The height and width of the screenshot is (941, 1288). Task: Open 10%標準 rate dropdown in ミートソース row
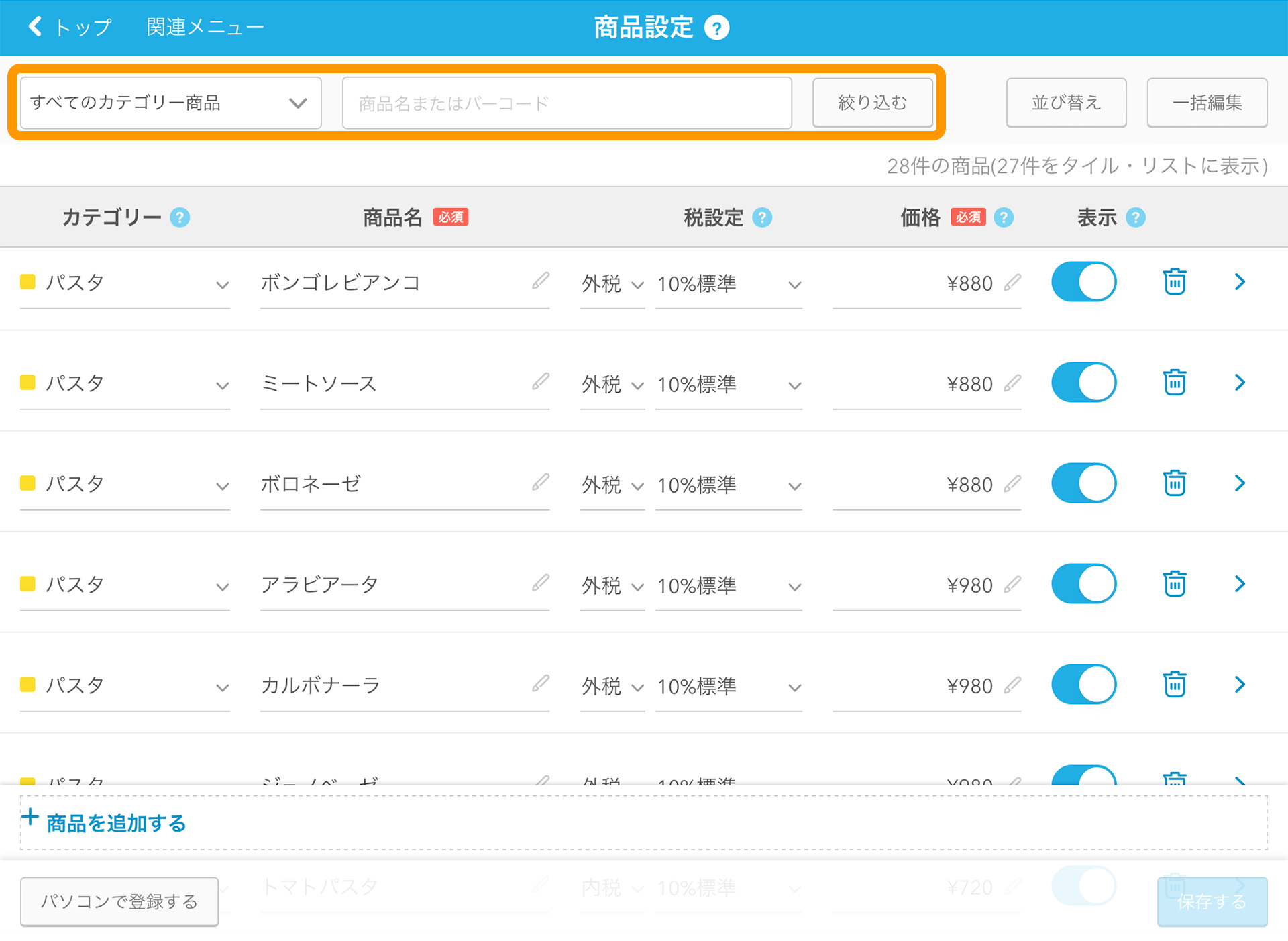click(x=729, y=385)
